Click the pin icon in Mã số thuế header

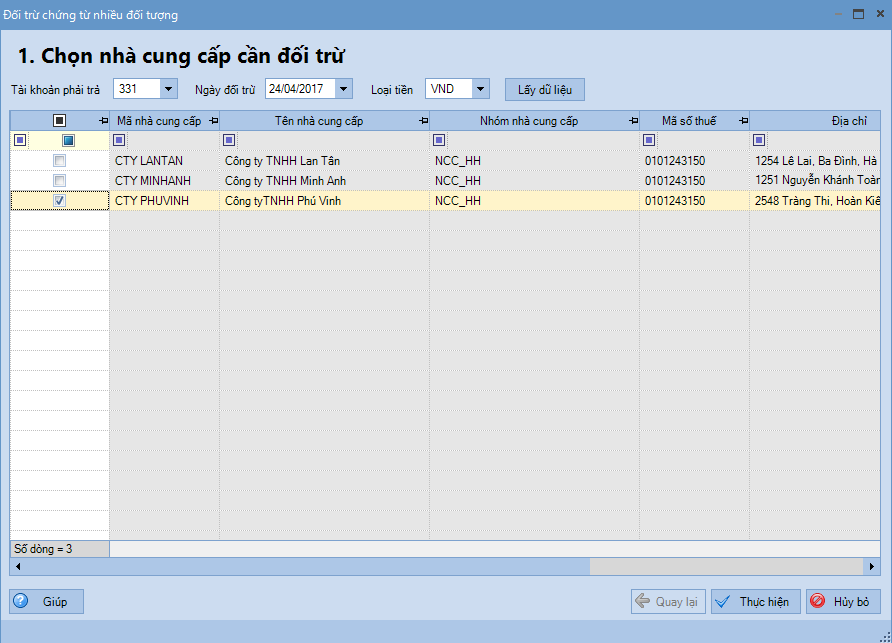(x=743, y=121)
